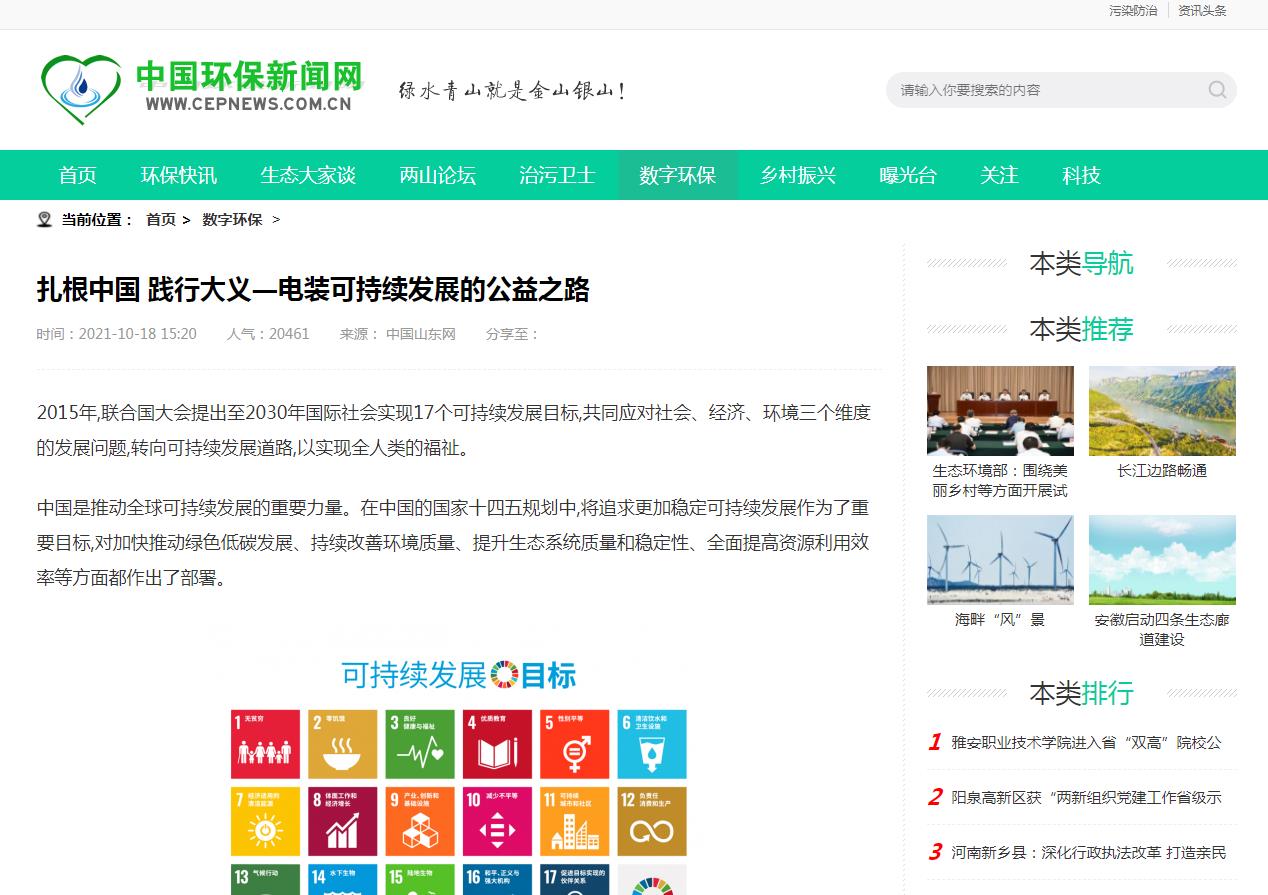Image resolution: width=1268 pixels, height=895 pixels.
Task: Open thumbnail of 生态环境部 meeting
Action: pos(1000,410)
